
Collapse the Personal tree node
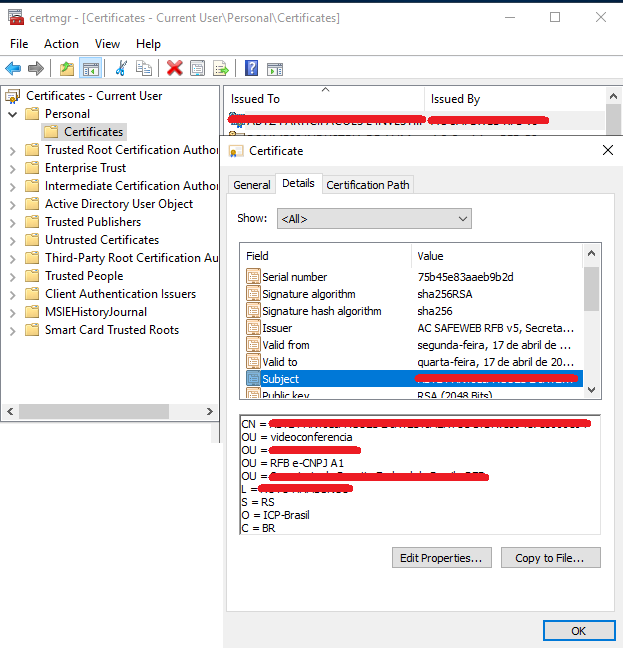click(13, 114)
